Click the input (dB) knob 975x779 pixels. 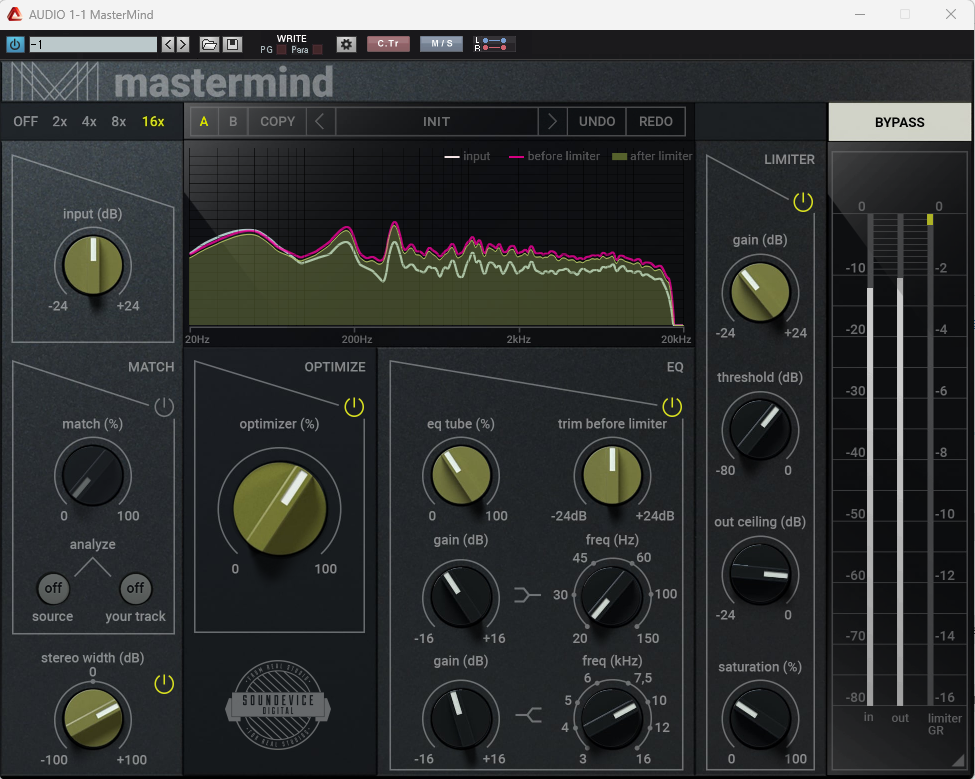click(93, 265)
